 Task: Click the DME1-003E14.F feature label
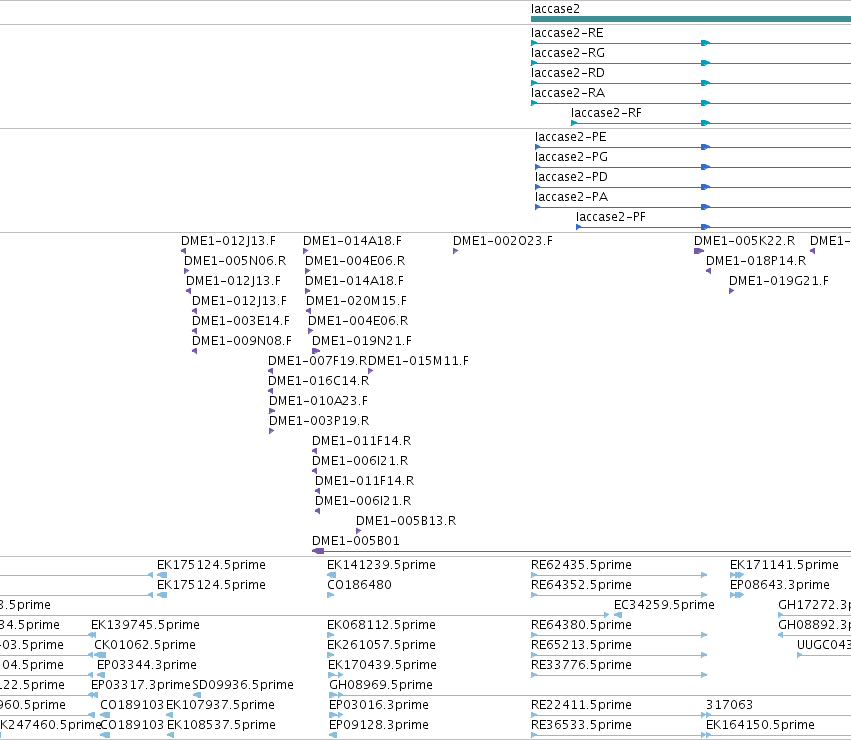coord(241,321)
